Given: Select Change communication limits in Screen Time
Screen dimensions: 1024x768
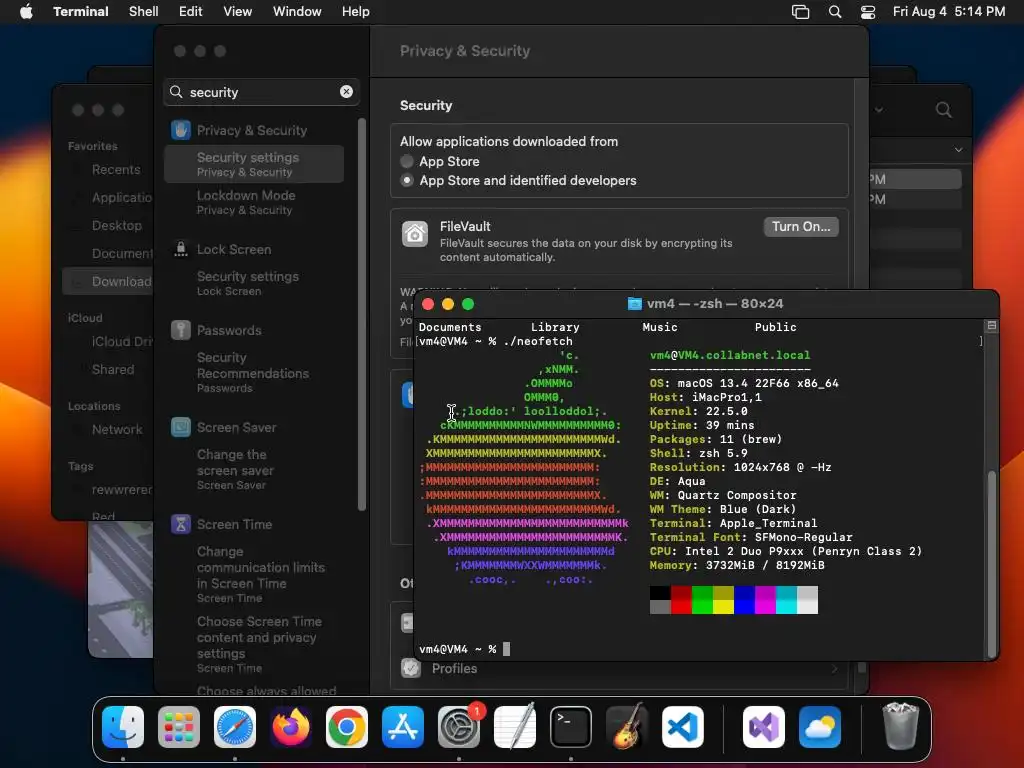Looking at the screenshot, I should click(x=254, y=574).
